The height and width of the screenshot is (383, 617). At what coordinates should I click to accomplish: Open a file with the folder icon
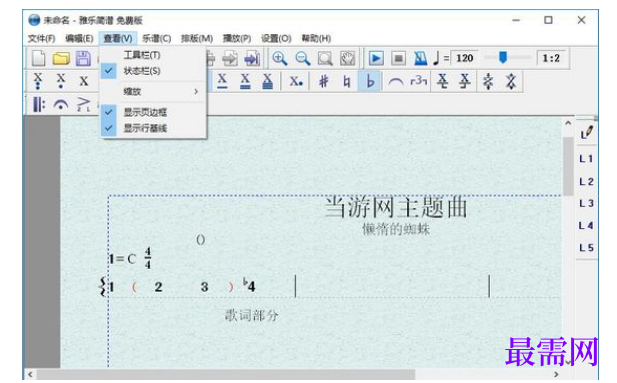(x=61, y=59)
